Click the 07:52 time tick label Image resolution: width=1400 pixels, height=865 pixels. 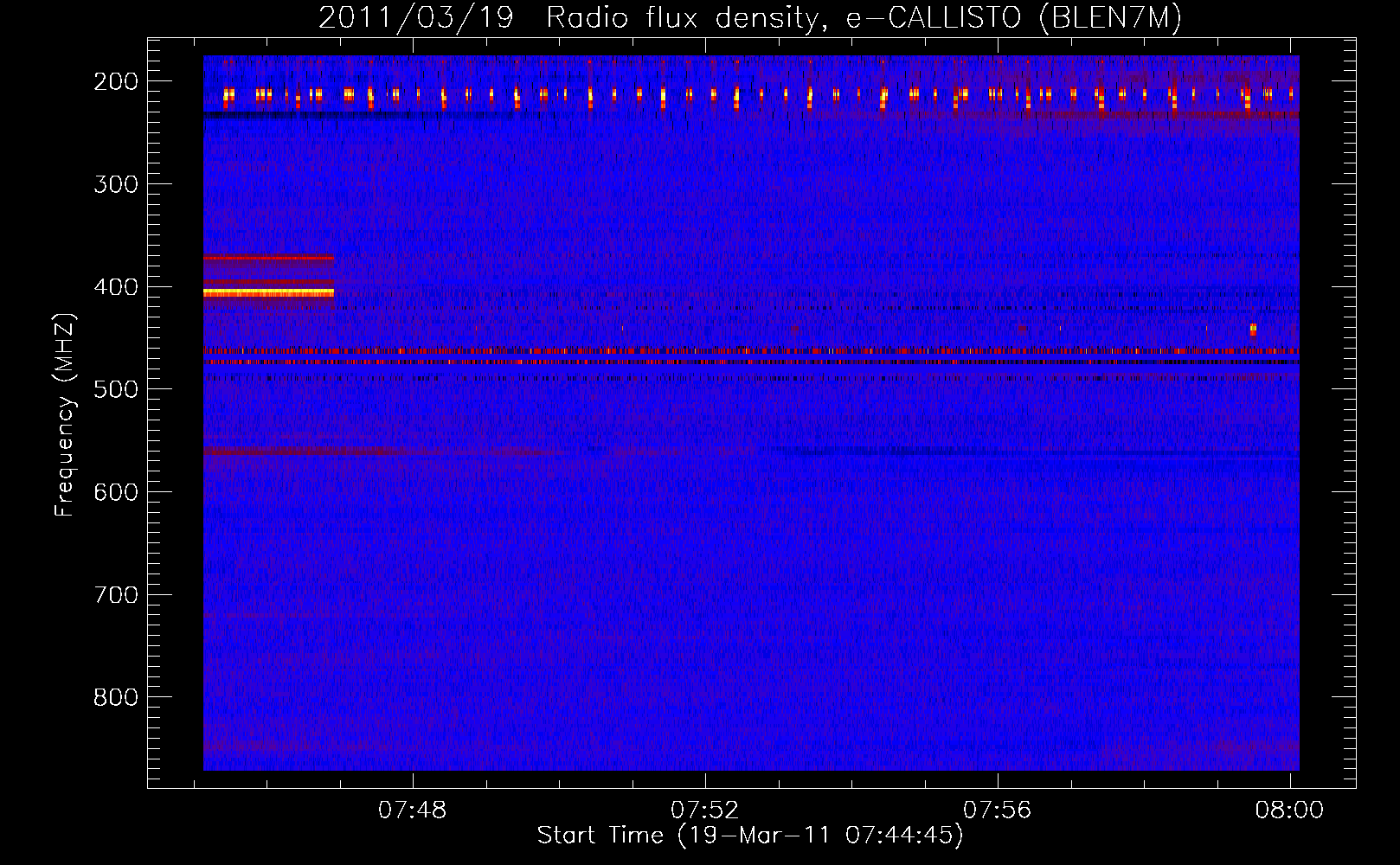tap(705, 811)
